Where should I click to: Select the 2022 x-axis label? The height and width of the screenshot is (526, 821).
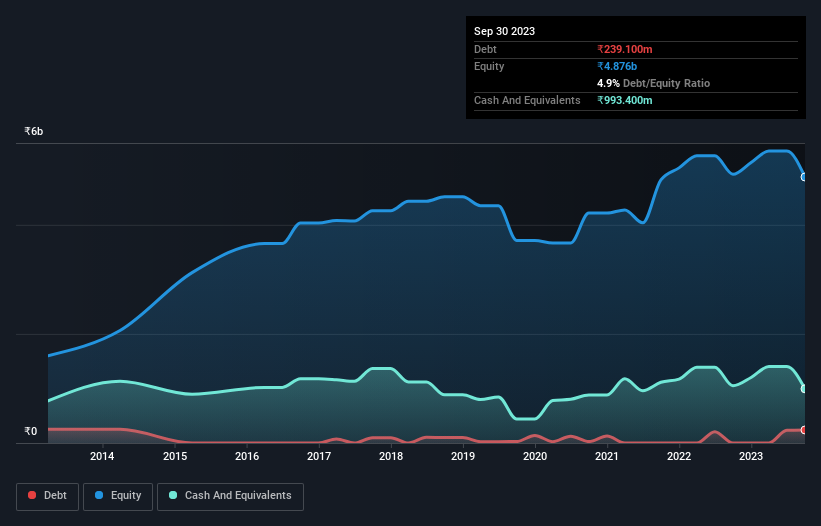point(679,456)
